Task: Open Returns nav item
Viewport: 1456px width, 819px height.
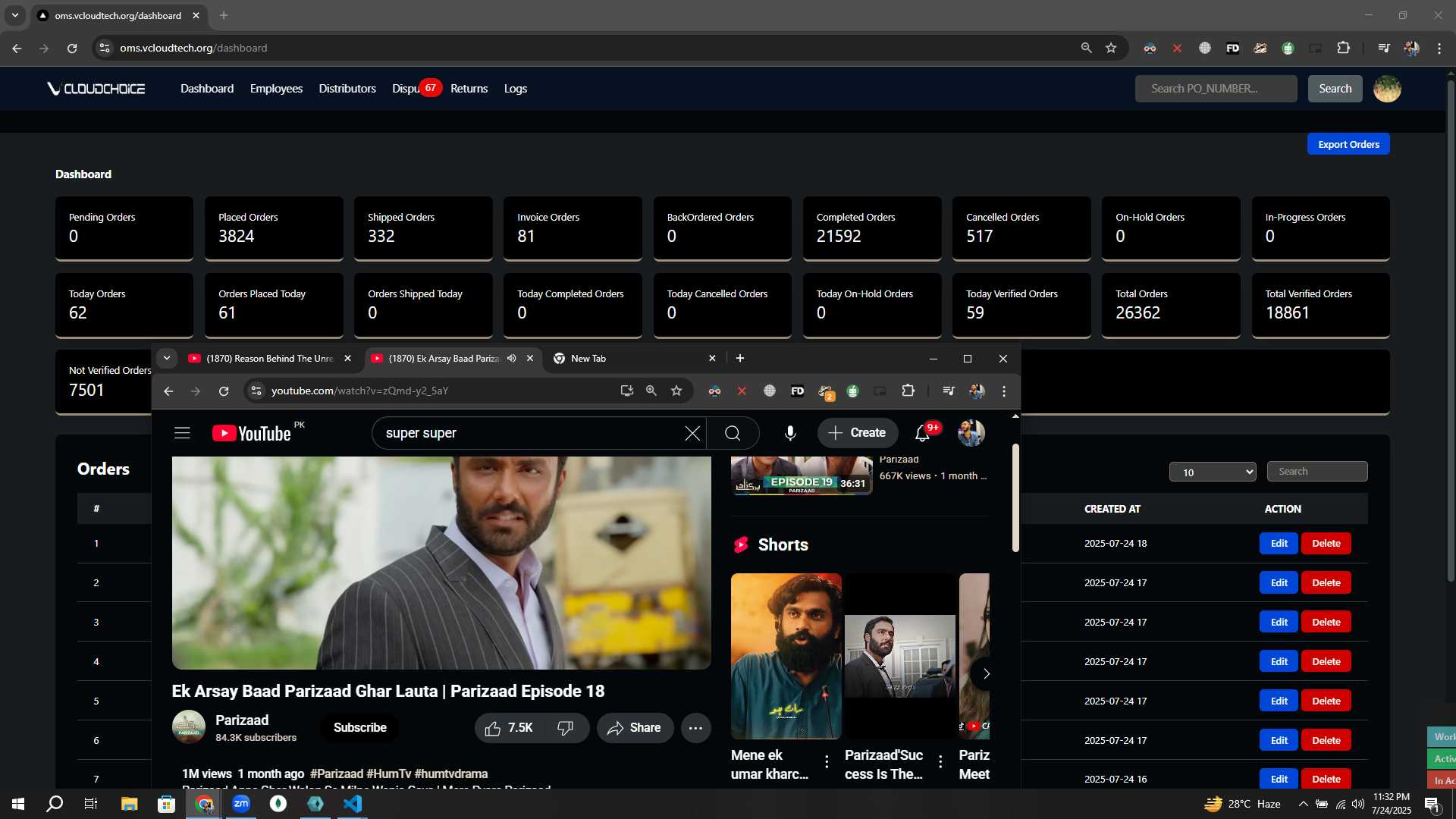Action: [x=469, y=89]
